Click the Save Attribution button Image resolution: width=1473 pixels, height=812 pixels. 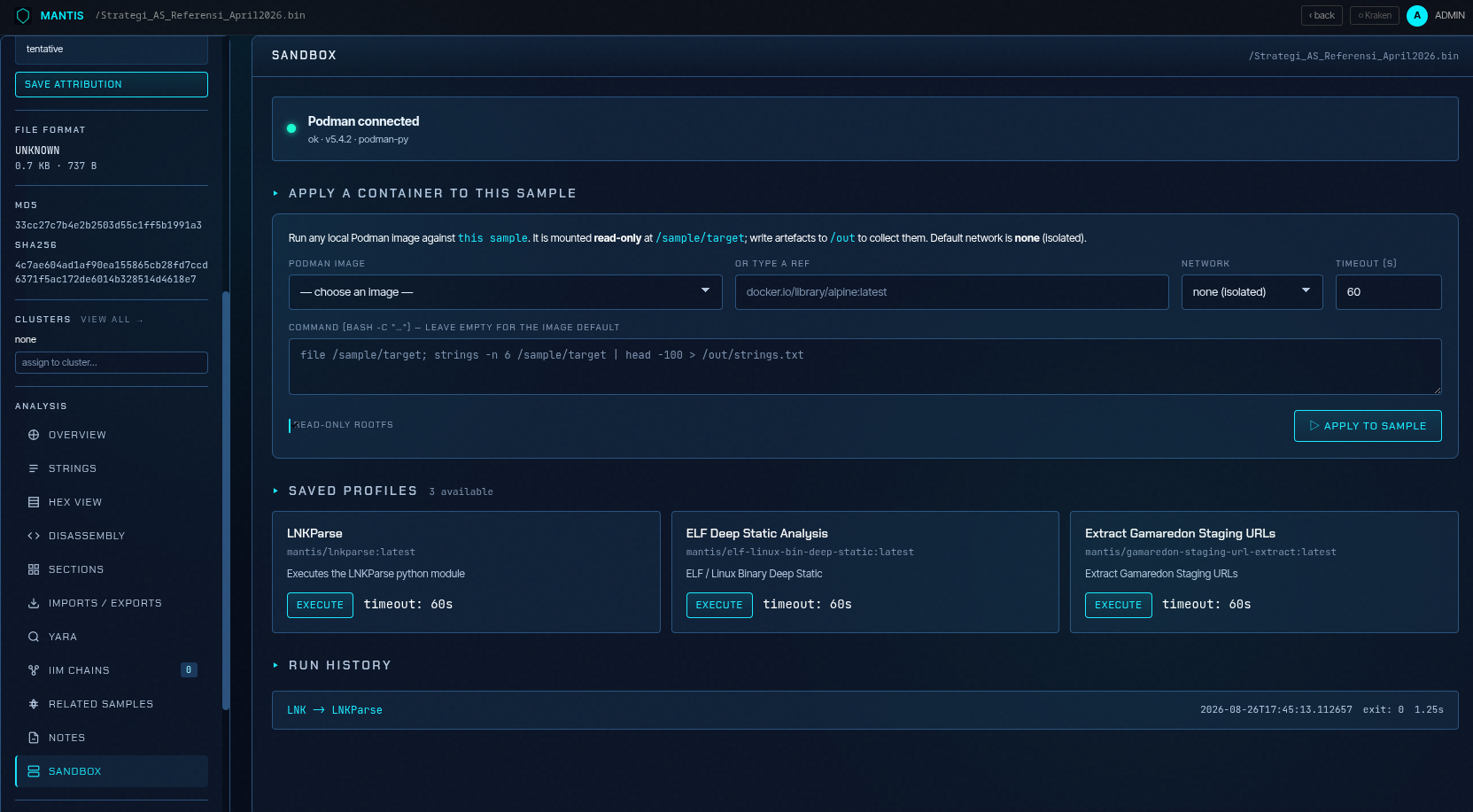[x=112, y=84]
